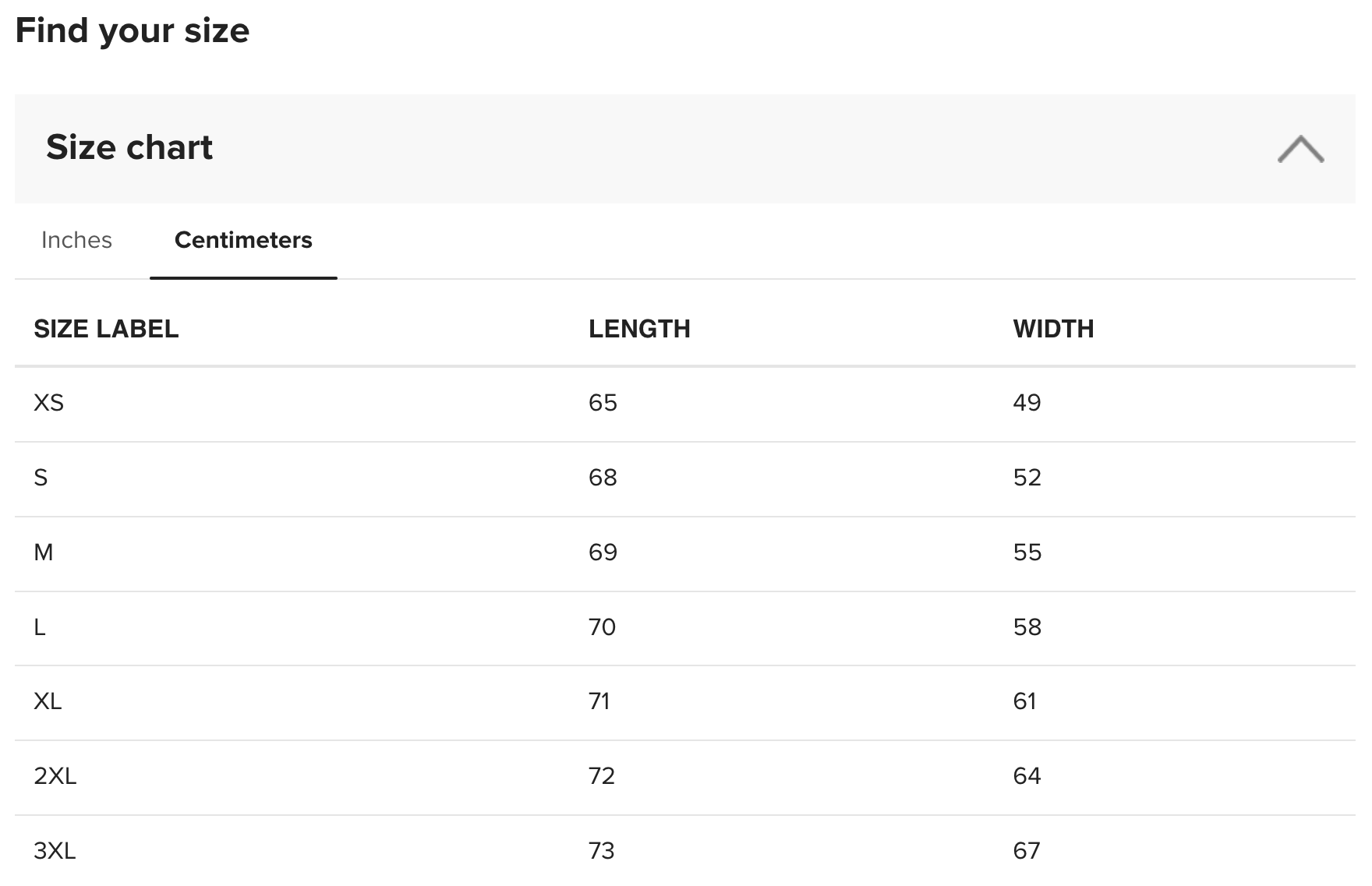Collapse the Size chart chevron icon

(x=1300, y=149)
